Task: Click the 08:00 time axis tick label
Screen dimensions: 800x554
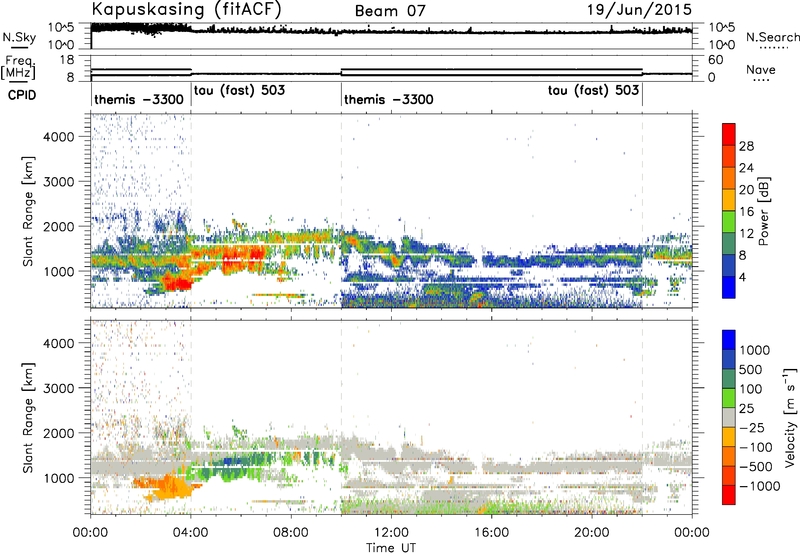Action: pos(291,533)
